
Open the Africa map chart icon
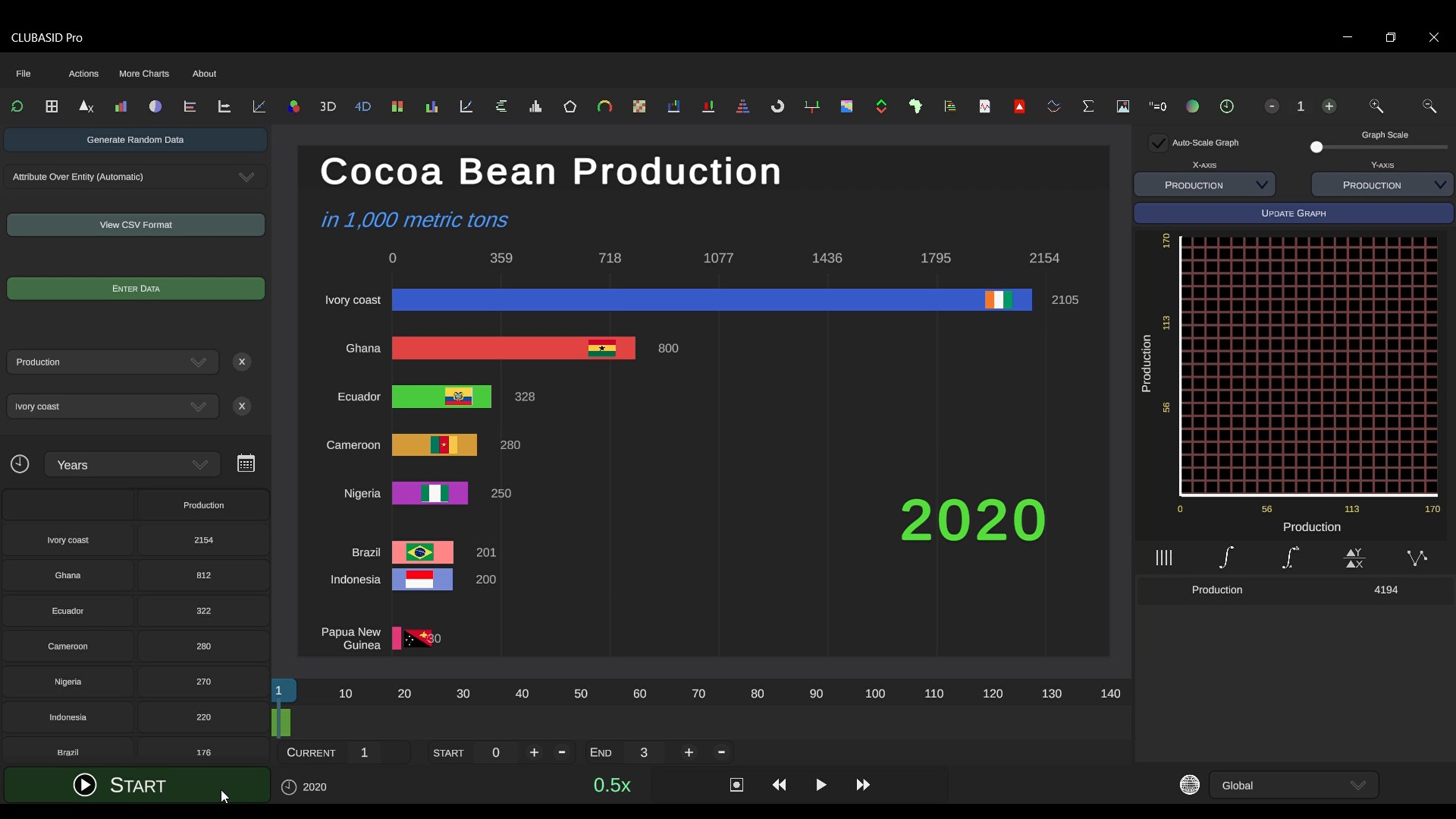(915, 107)
